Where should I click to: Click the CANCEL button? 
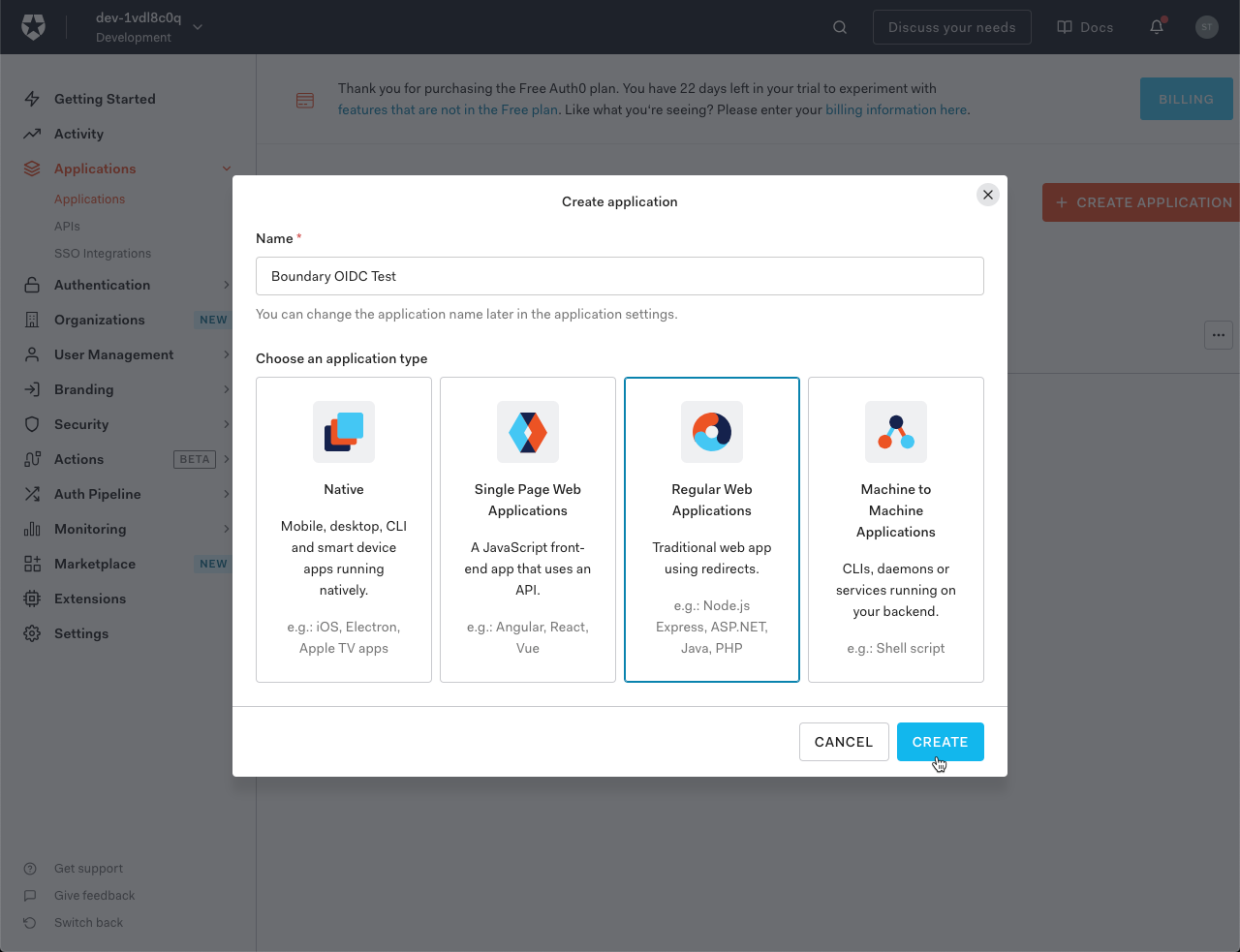[844, 742]
